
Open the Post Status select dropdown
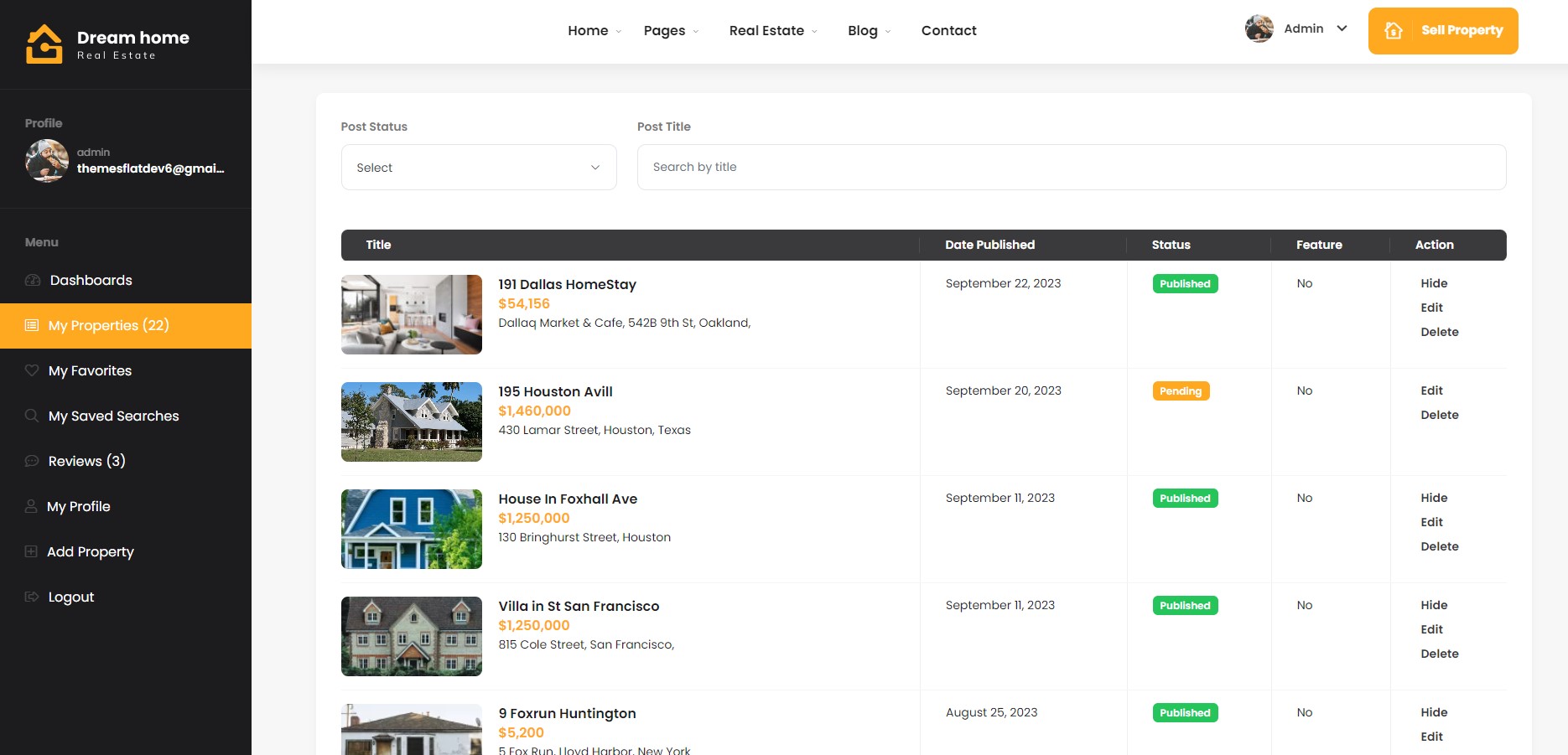point(479,168)
